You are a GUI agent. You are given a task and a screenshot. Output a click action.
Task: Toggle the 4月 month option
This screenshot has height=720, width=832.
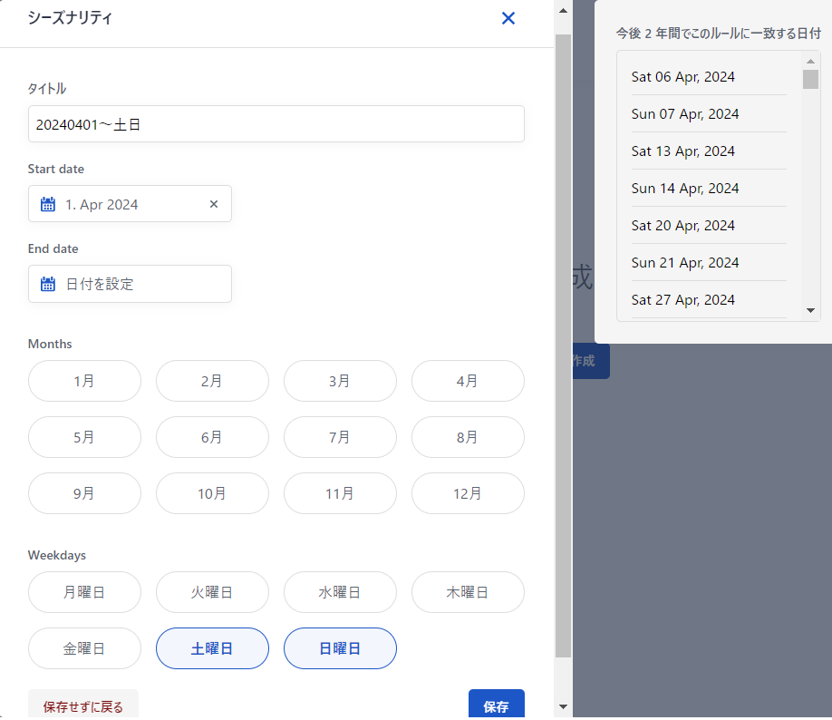[x=468, y=381]
